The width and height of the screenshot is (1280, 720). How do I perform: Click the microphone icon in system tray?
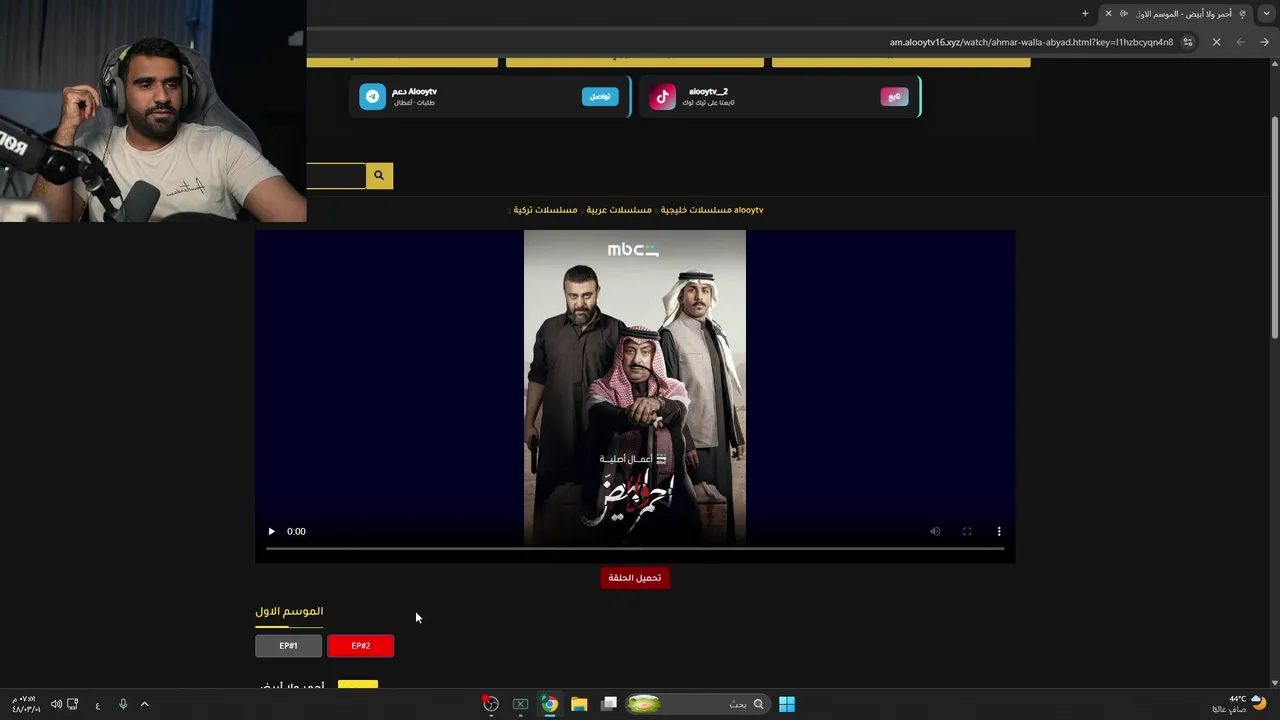click(123, 704)
